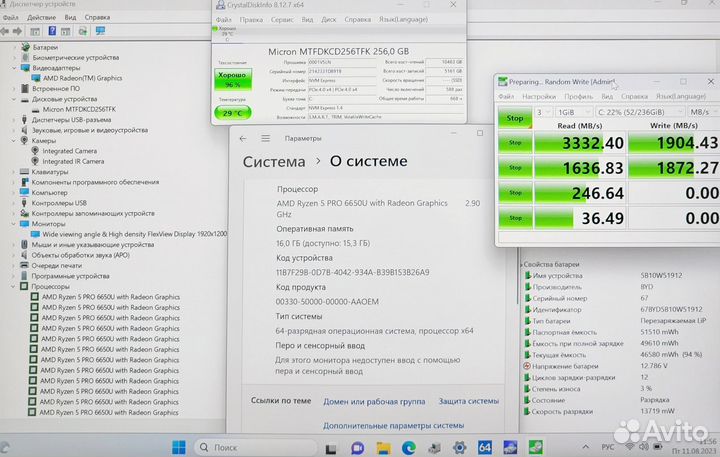Image resolution: width=720 pixels, height=457 pixels.
Task: Click the Поиск search box on taskbar
Action: [256, 447]
